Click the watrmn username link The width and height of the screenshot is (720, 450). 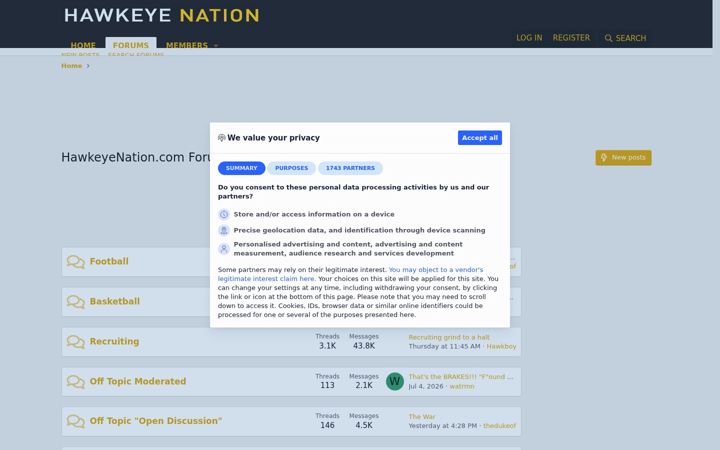(462, 386)
